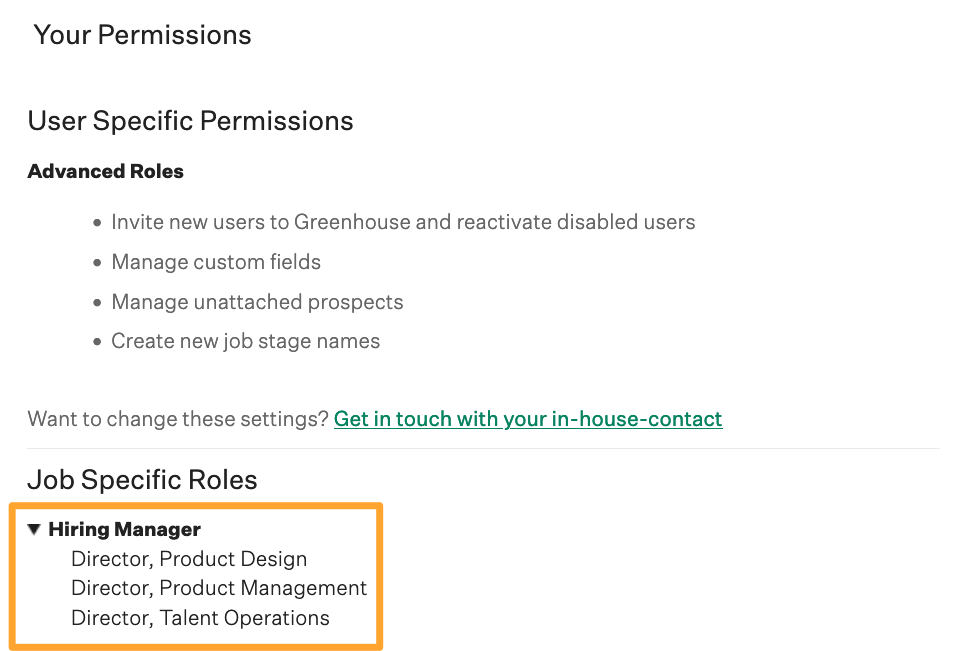The width and height of the screenshot is (975, 651).
Task: Select Director, Product Management job
Action: (x=218, y=588)
